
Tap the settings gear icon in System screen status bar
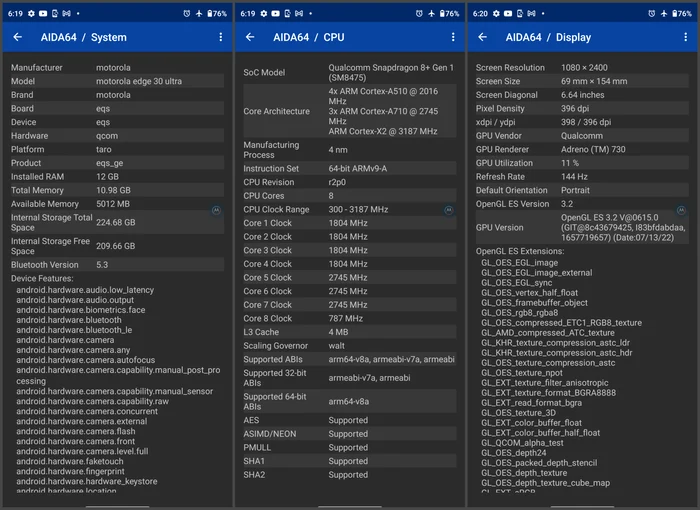click(x=31, y=13)
